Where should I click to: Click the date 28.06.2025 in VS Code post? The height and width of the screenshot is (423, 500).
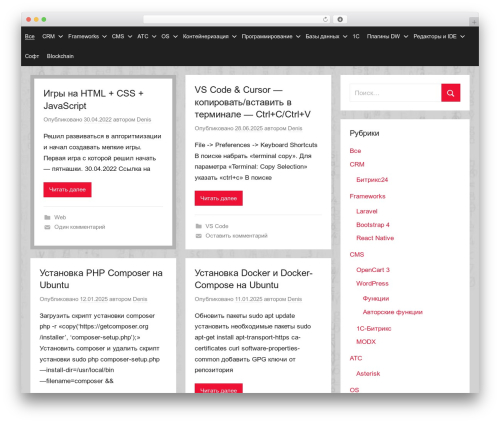tap(249, 128)
